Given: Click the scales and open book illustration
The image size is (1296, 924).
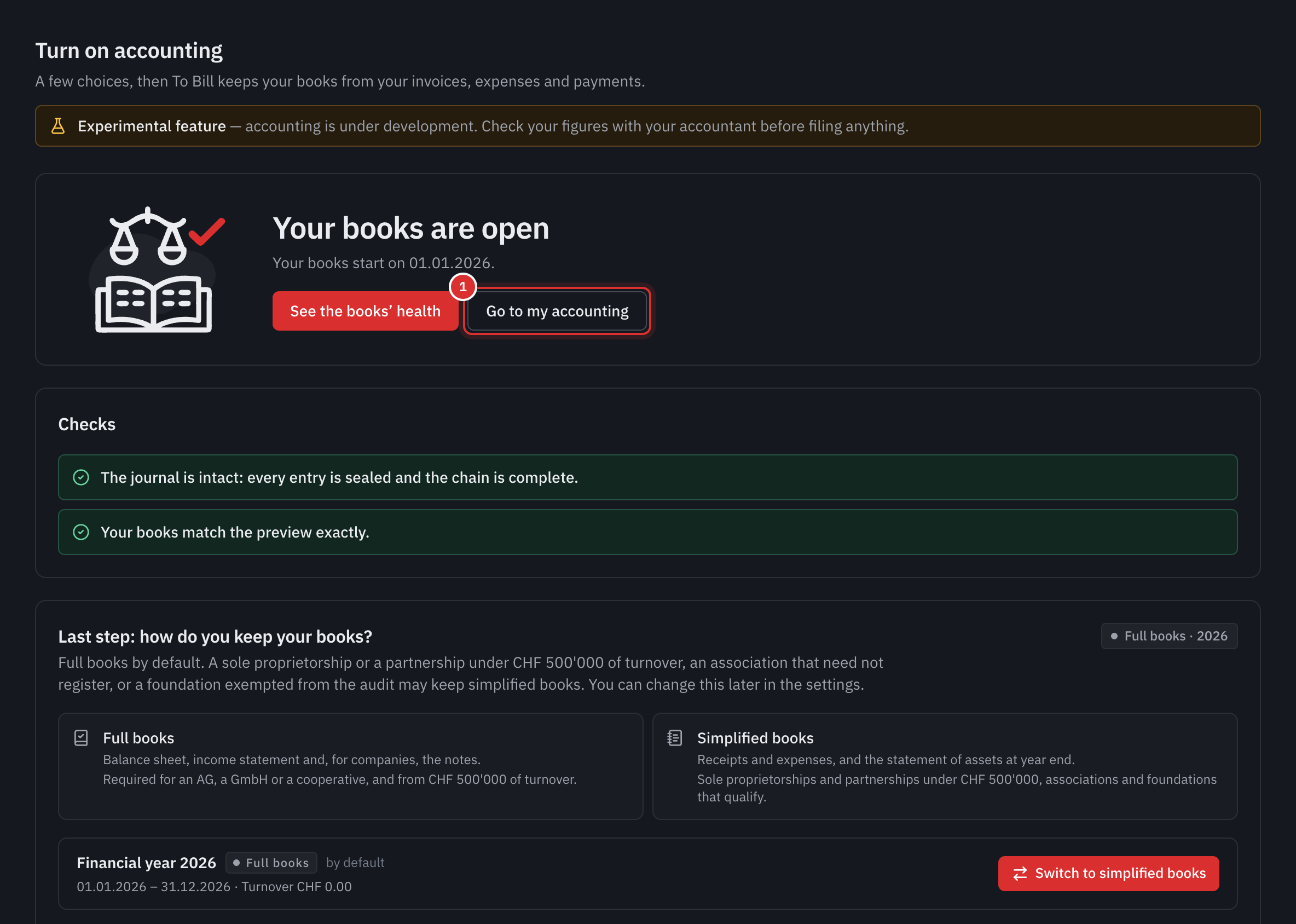Looking at the screenshot, I should pos(157,270).
